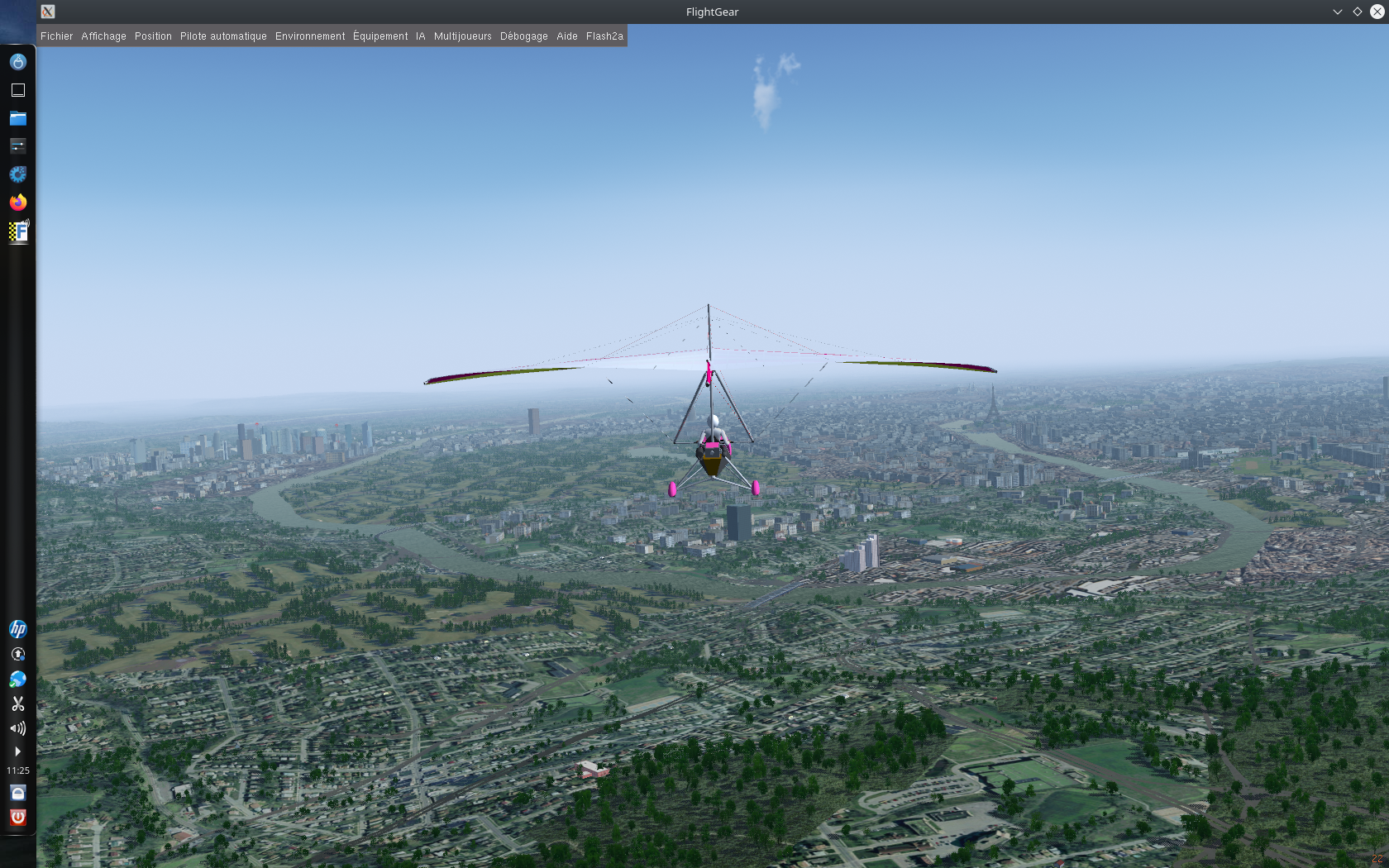Open the Affichage menu
1389x868 pixels.
pyautogui.click(x=103, y=36)
